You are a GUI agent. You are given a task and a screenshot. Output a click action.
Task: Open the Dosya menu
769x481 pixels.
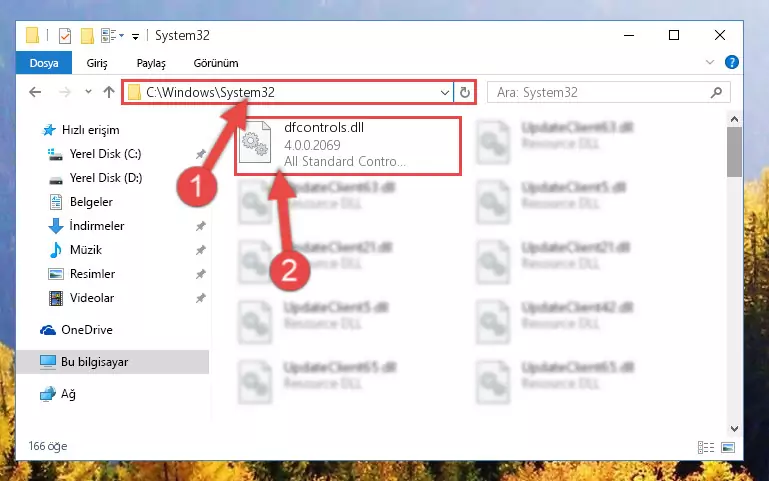[44, 63]
